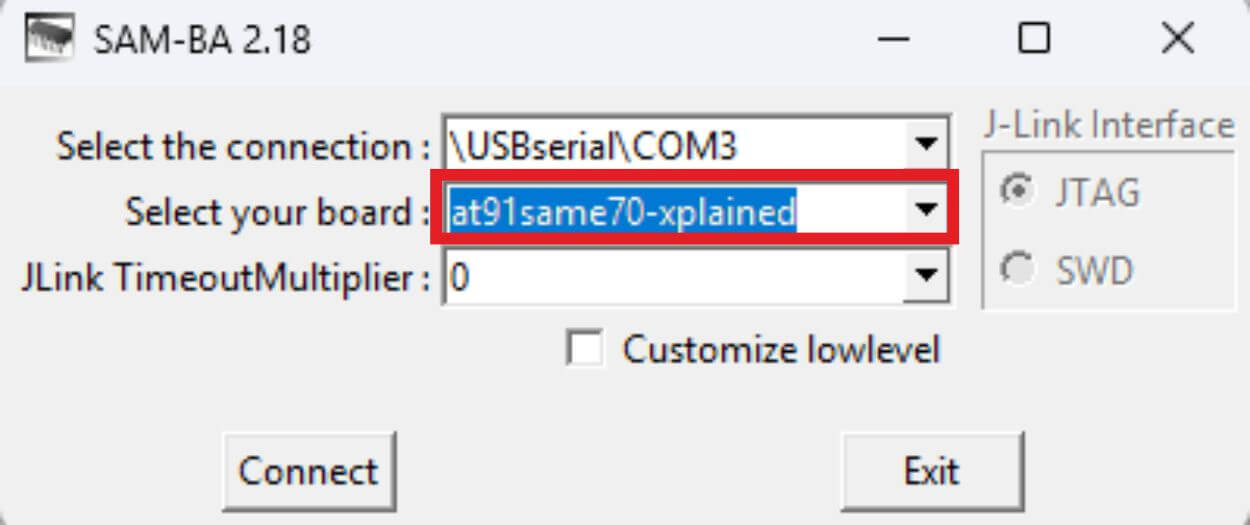Click the highlighted at91same70-xplained text
This screenshot has width=1250, height=525.
pyautogui.click(x=622, y=211)
